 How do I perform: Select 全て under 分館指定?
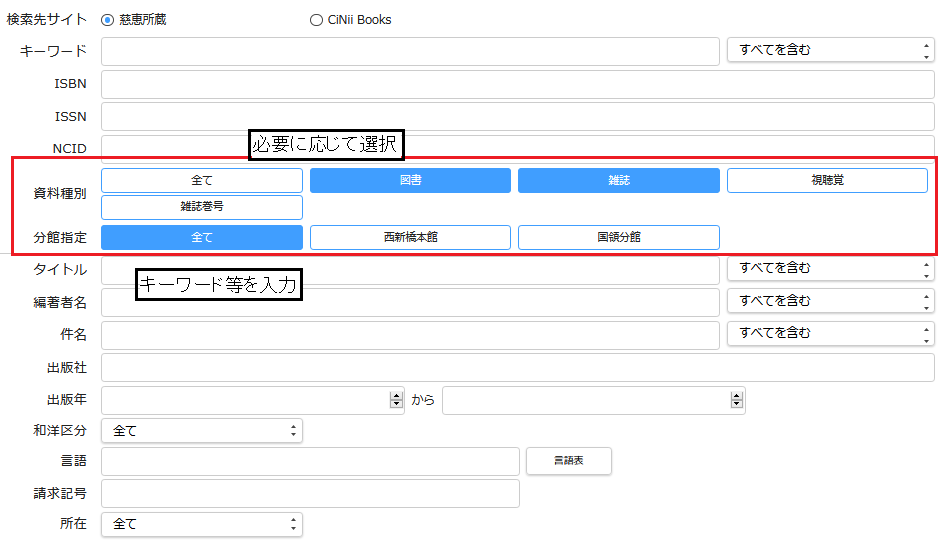point(202,237)
